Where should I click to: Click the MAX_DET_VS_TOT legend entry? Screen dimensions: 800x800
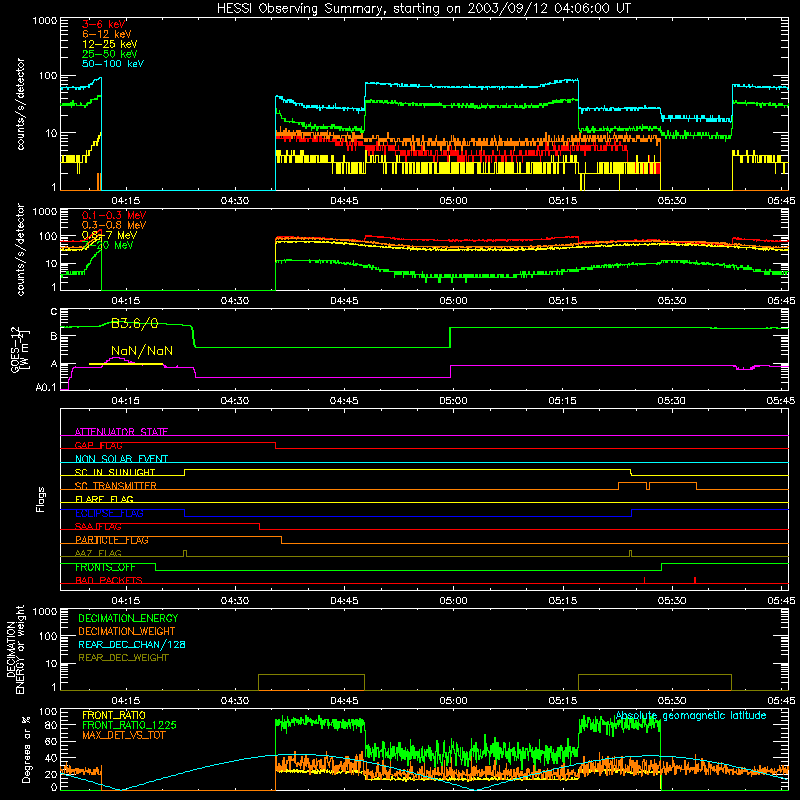click(x=123, y=735)
